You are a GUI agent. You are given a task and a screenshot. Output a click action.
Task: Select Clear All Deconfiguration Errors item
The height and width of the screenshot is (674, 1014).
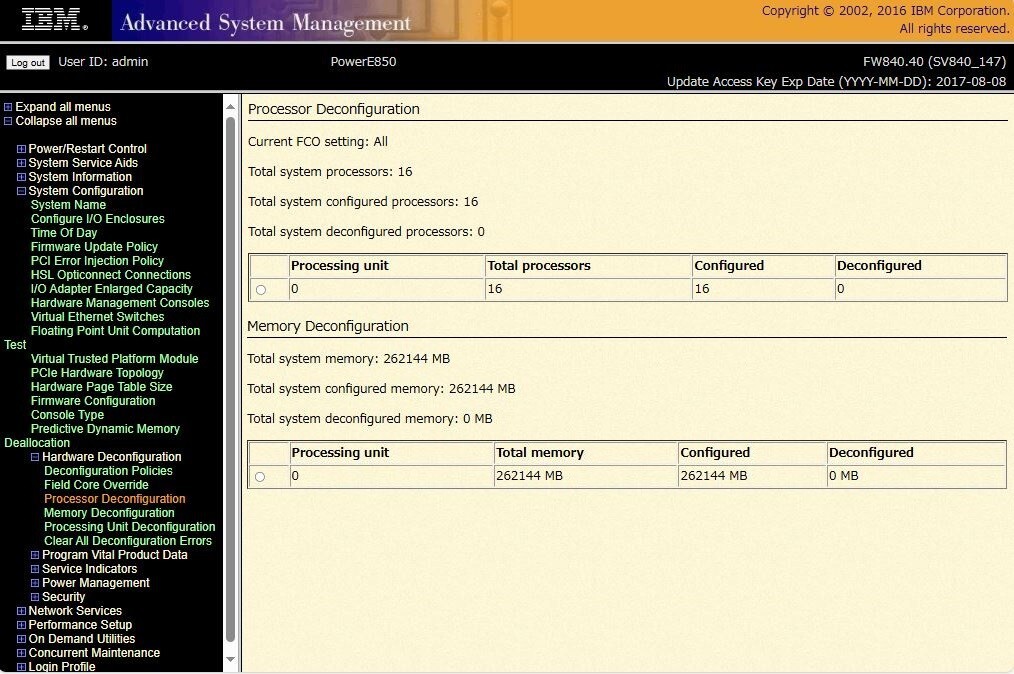click(128, 541)
